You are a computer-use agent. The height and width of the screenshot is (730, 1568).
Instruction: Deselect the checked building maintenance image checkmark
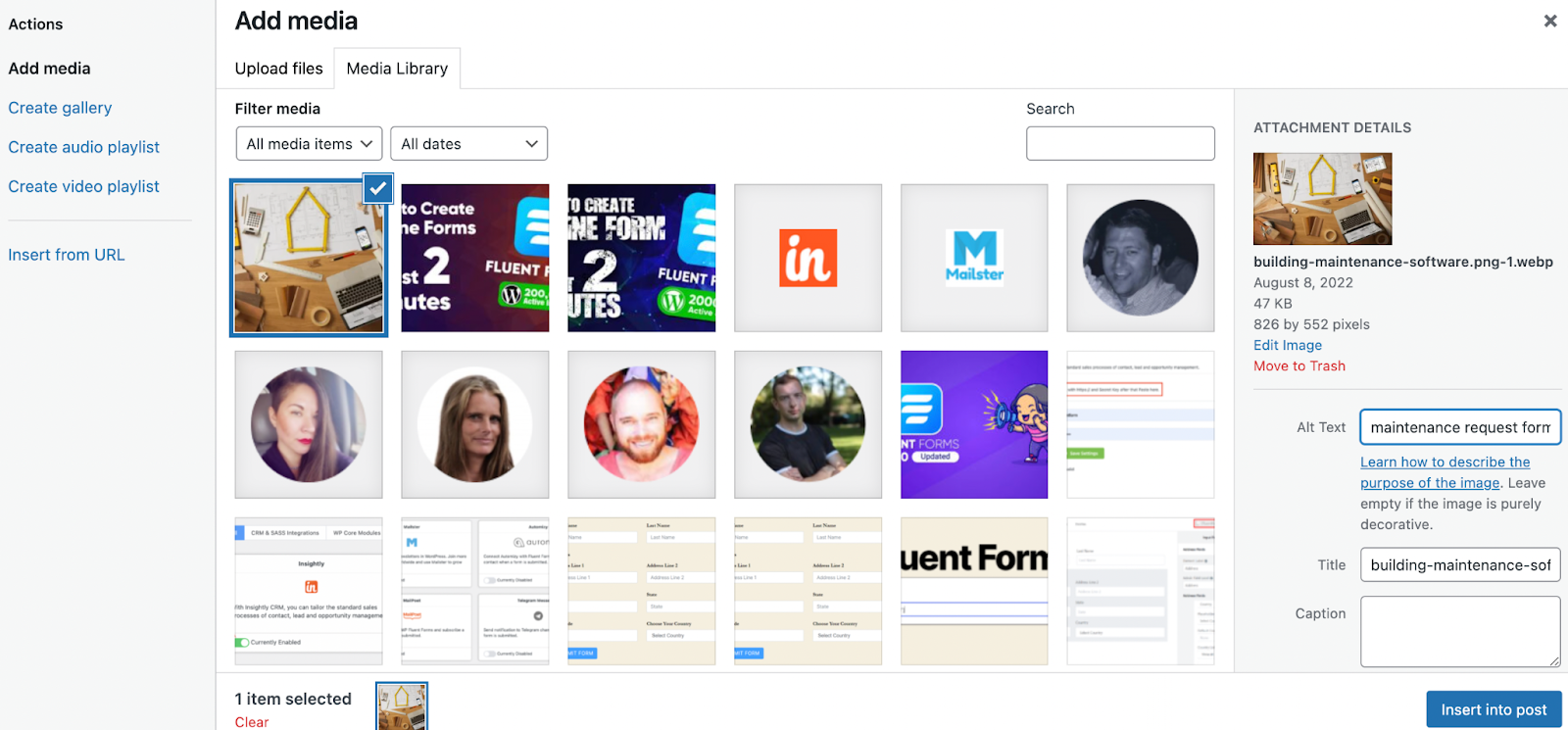(378, 188)
